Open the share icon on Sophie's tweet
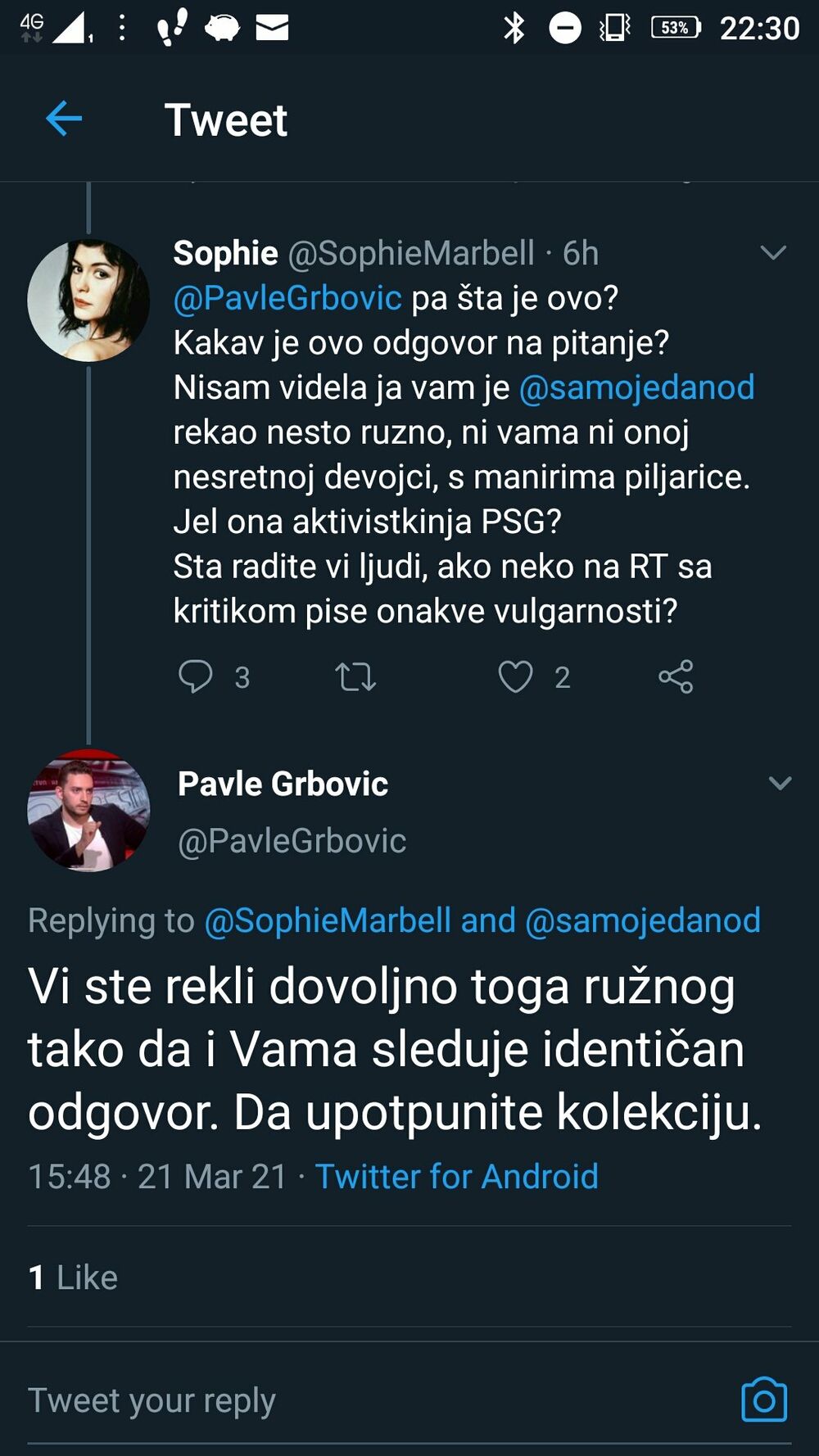Screen dimensions: 819x1456 click(676, 677)
